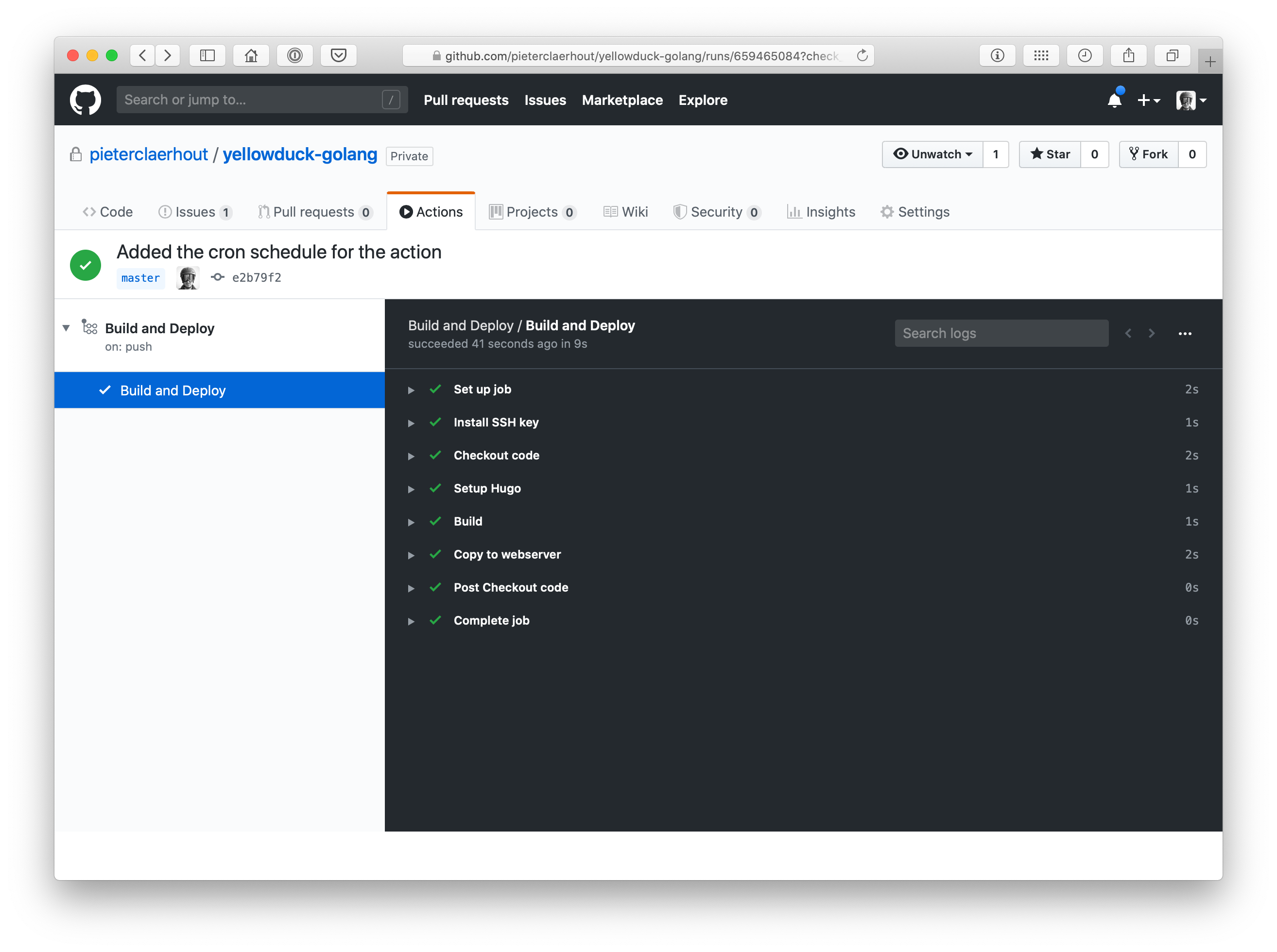
Task: Click Pull requests in the top navigation
Action: [466, 100]
